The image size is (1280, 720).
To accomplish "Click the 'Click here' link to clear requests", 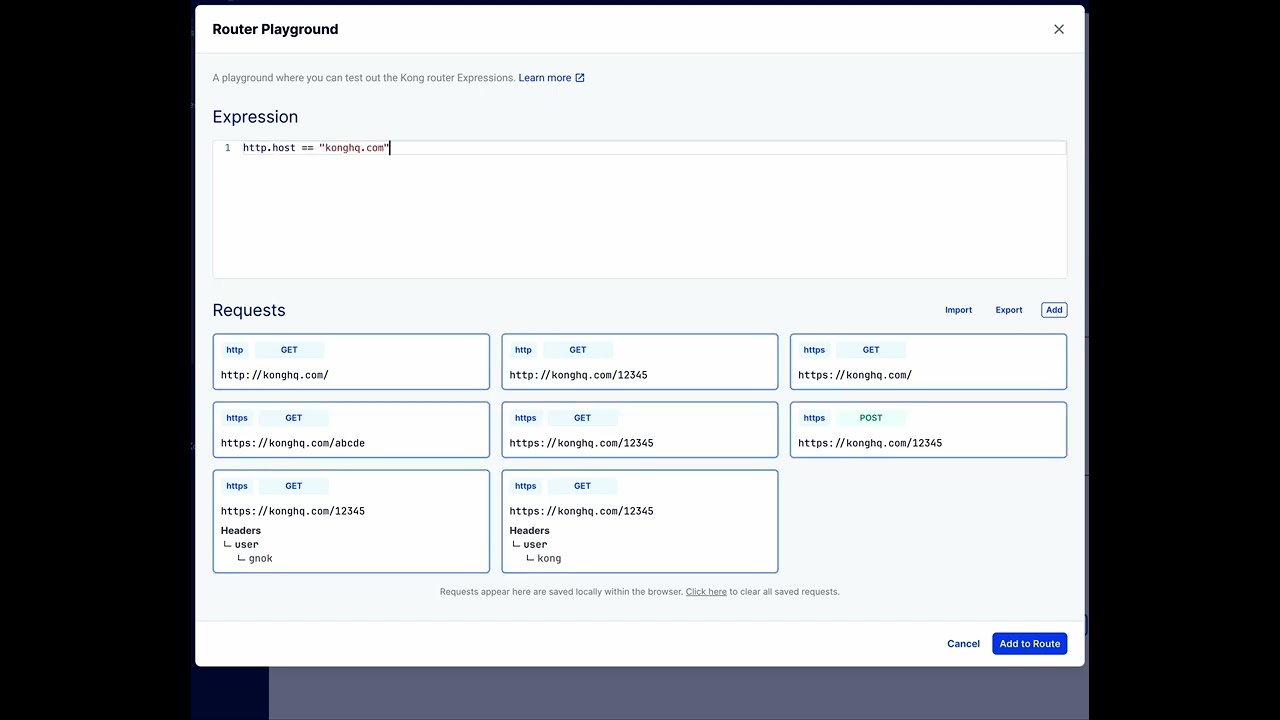I will pyautogui.click(x=706, y=592).
